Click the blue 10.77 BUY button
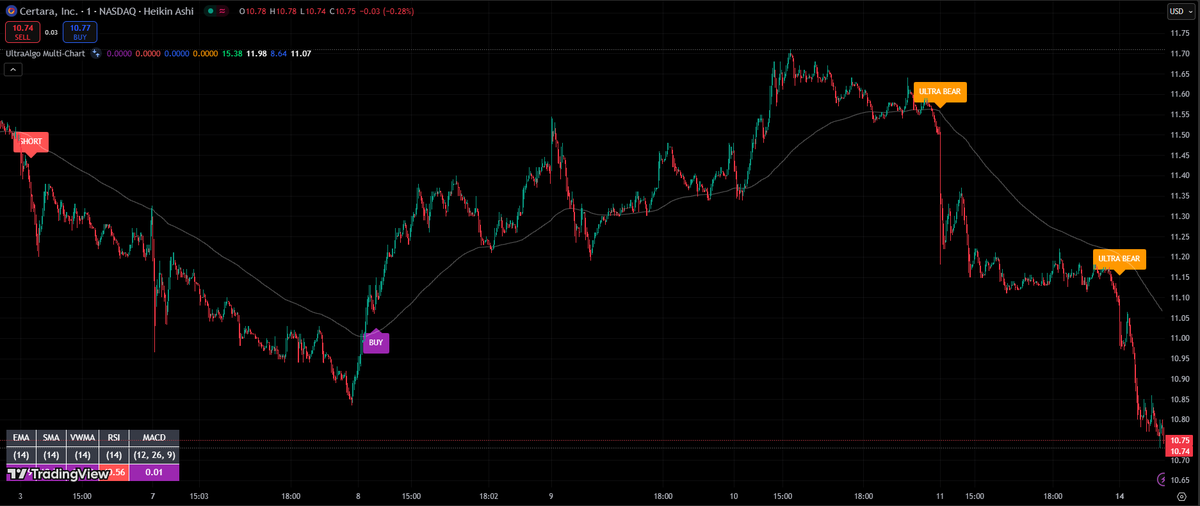This screenshot has height=506, width=1200. [x=80, y=33]
